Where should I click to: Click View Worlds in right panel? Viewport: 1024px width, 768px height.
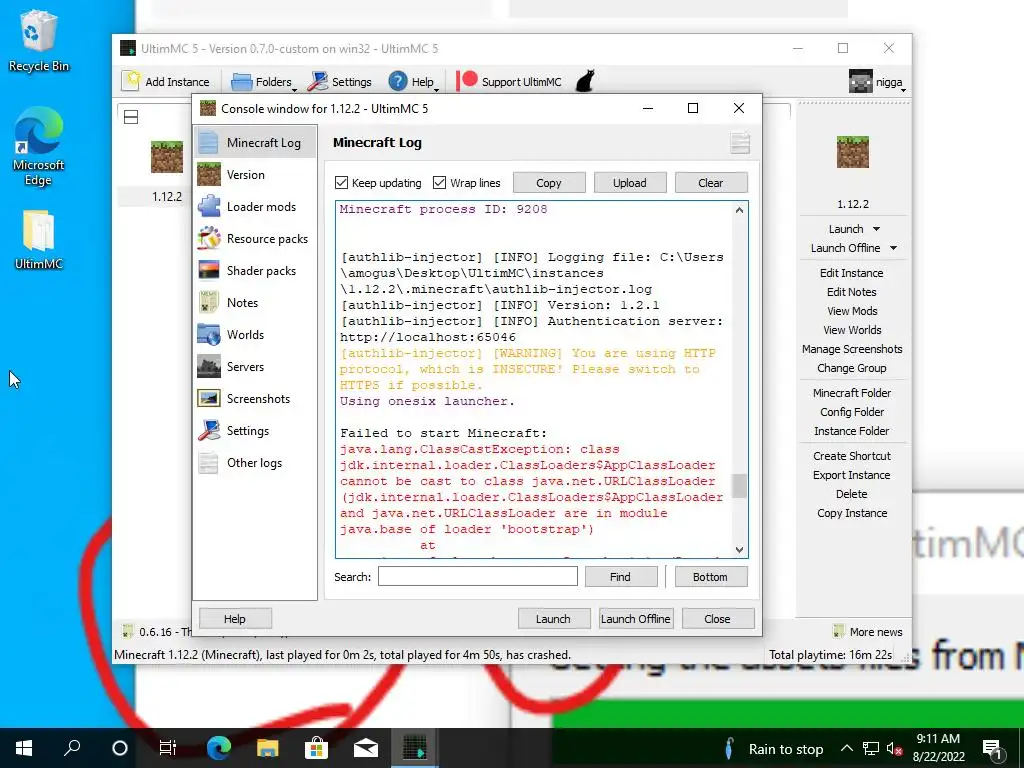[x=852, y=330]
